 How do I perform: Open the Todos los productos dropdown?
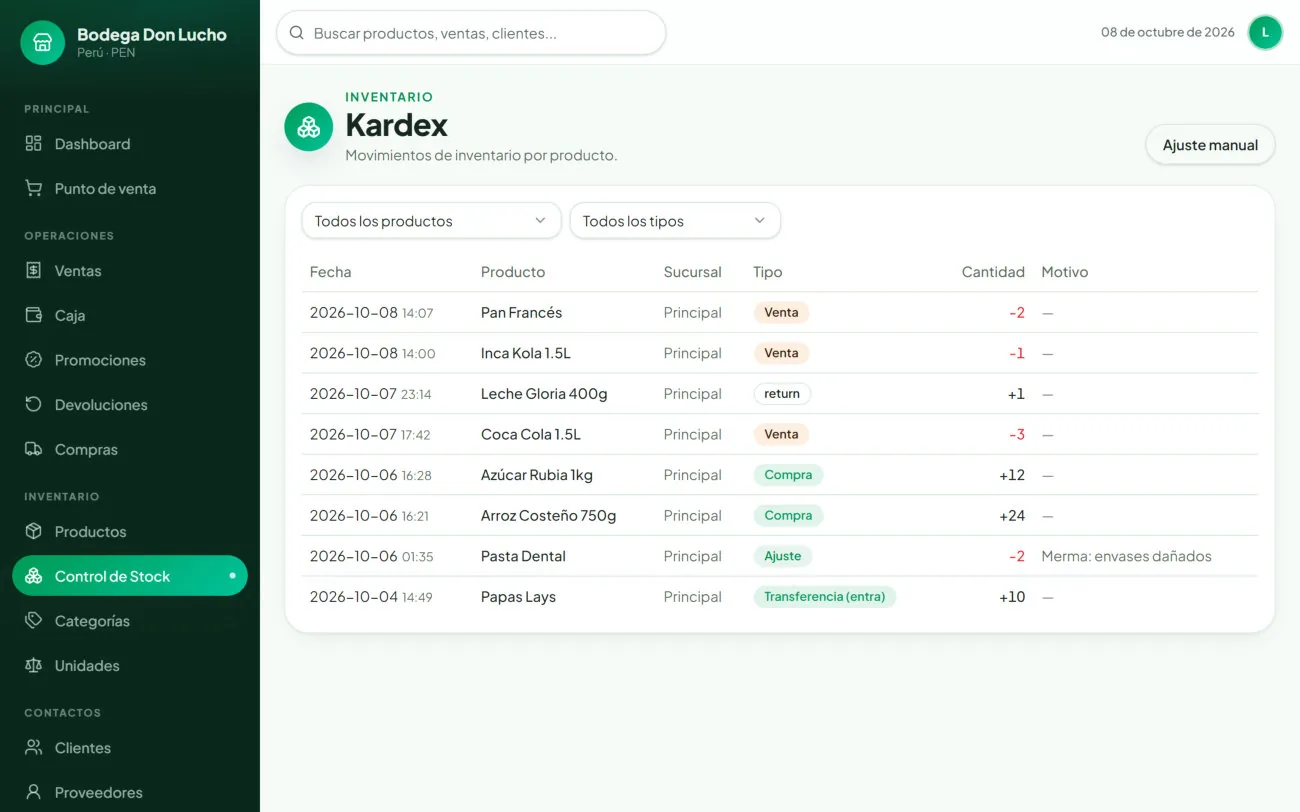[x=431, y=221]
